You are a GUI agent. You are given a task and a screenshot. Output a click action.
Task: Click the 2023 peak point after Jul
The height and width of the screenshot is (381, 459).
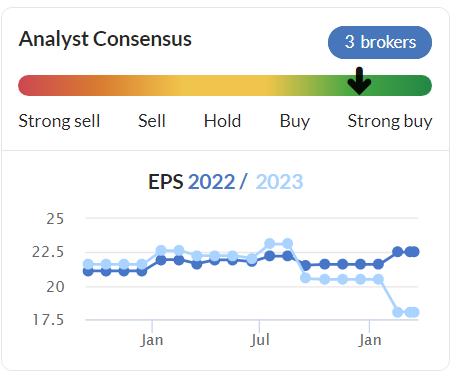[270, 244]
